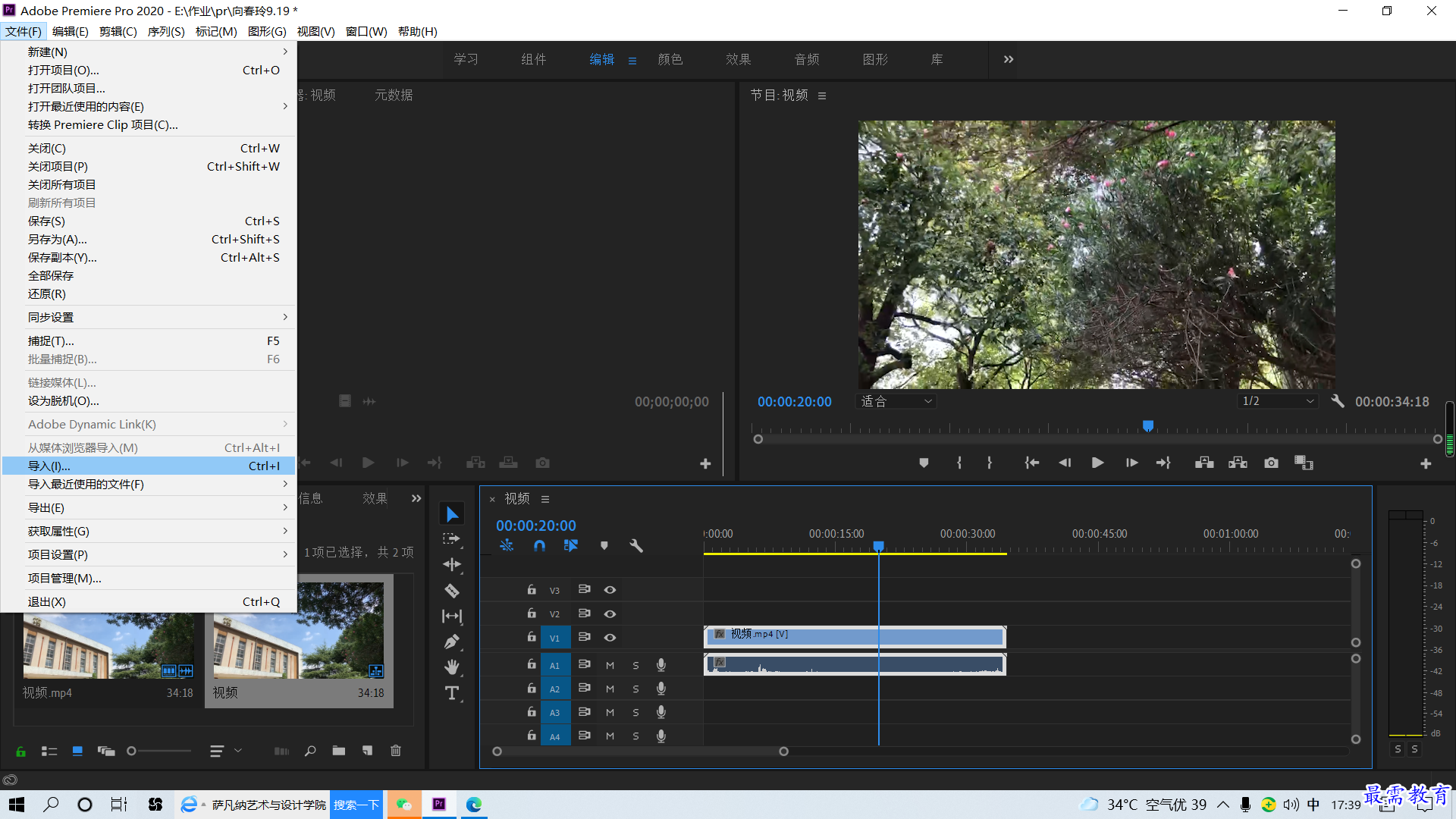Mute track A1
Viewport: 1456px width, 819px height.
(610, 665)
